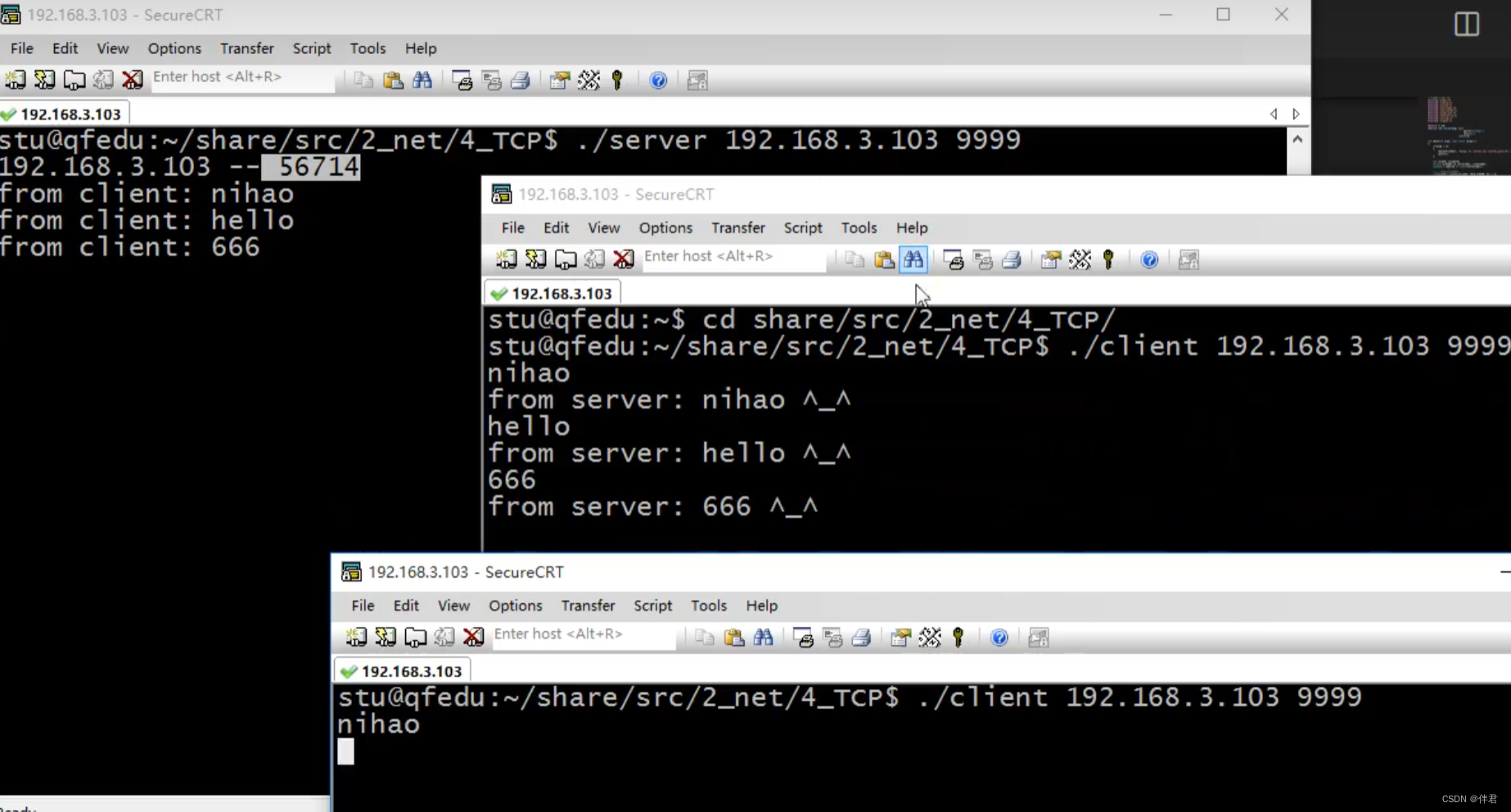Viewport: 1511px width, 812px height.
Task: Open View menu in middle window
Action: pos(603,228)
